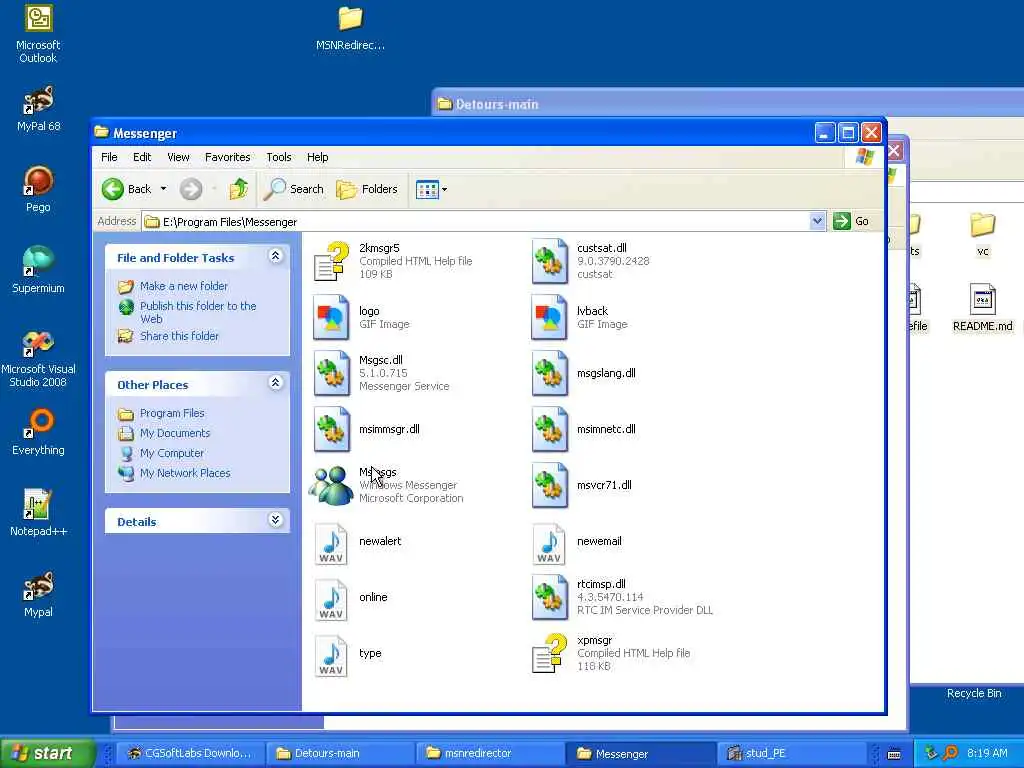Viewport: 1024px width, 768px height.
Task: Open the Back button history dropdown
Action: click(163, 189)
